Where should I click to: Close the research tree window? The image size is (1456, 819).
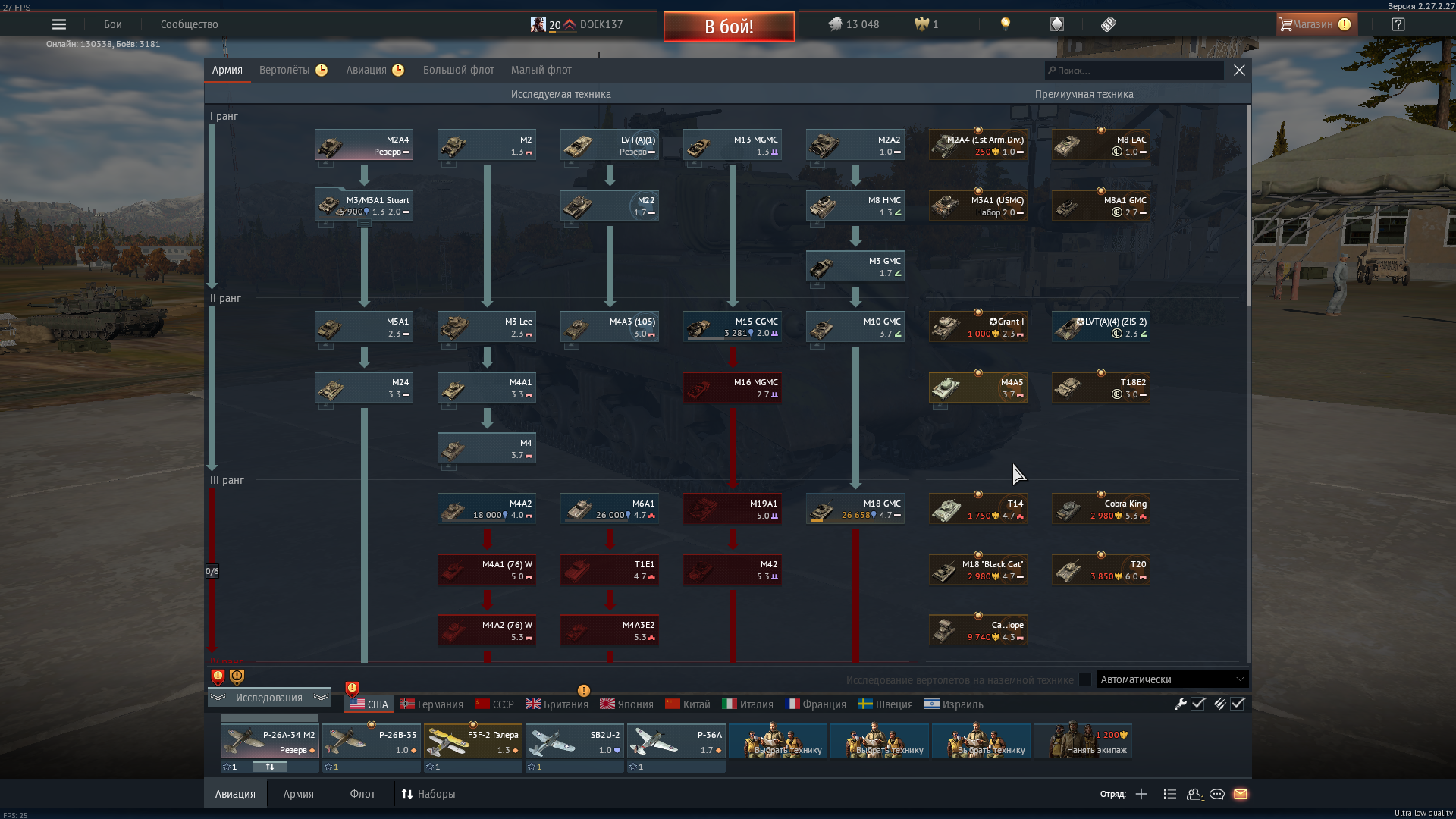click(x=1239, y=71)
